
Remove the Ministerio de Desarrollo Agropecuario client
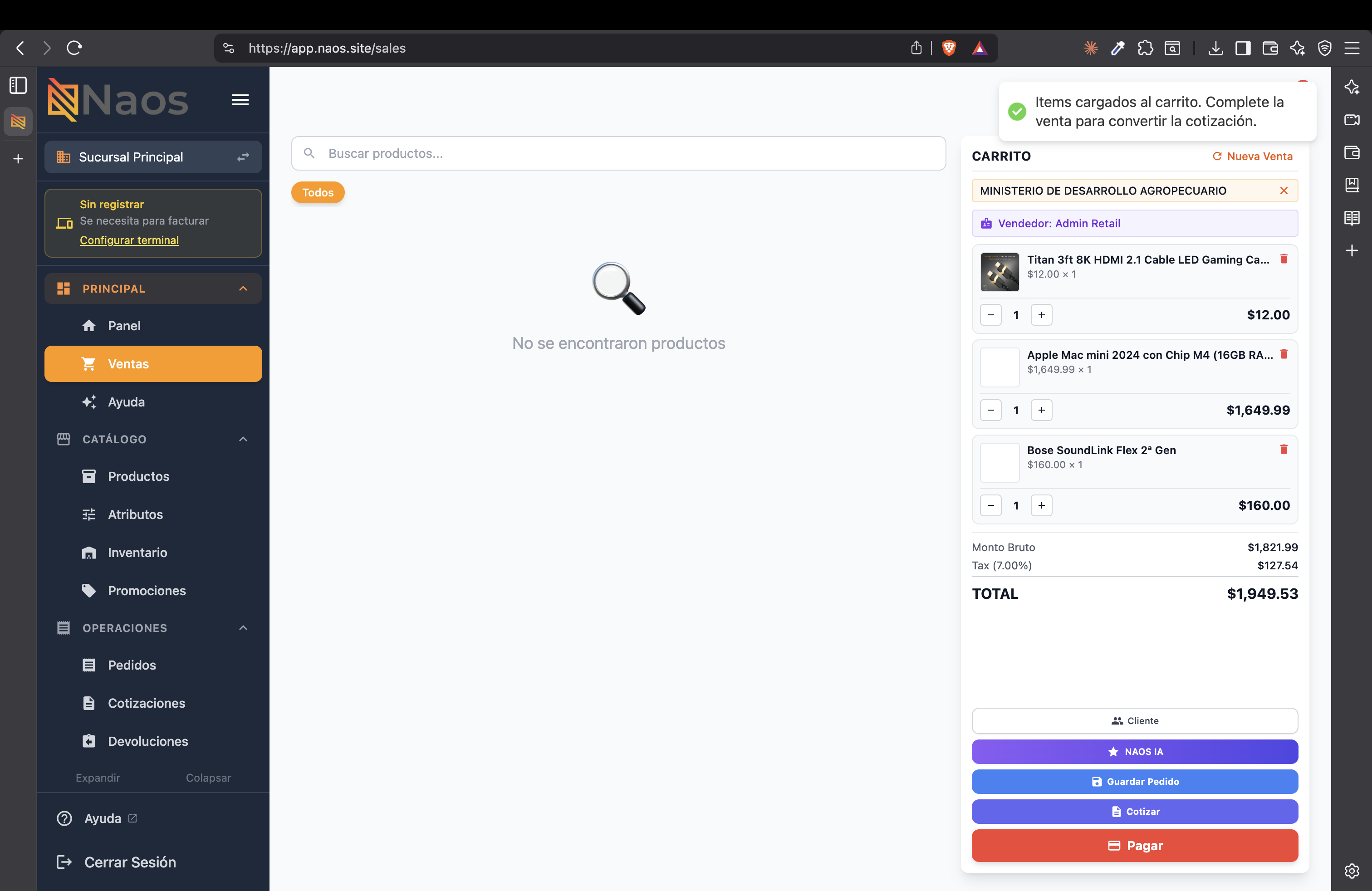click(x=1283, y=191)
